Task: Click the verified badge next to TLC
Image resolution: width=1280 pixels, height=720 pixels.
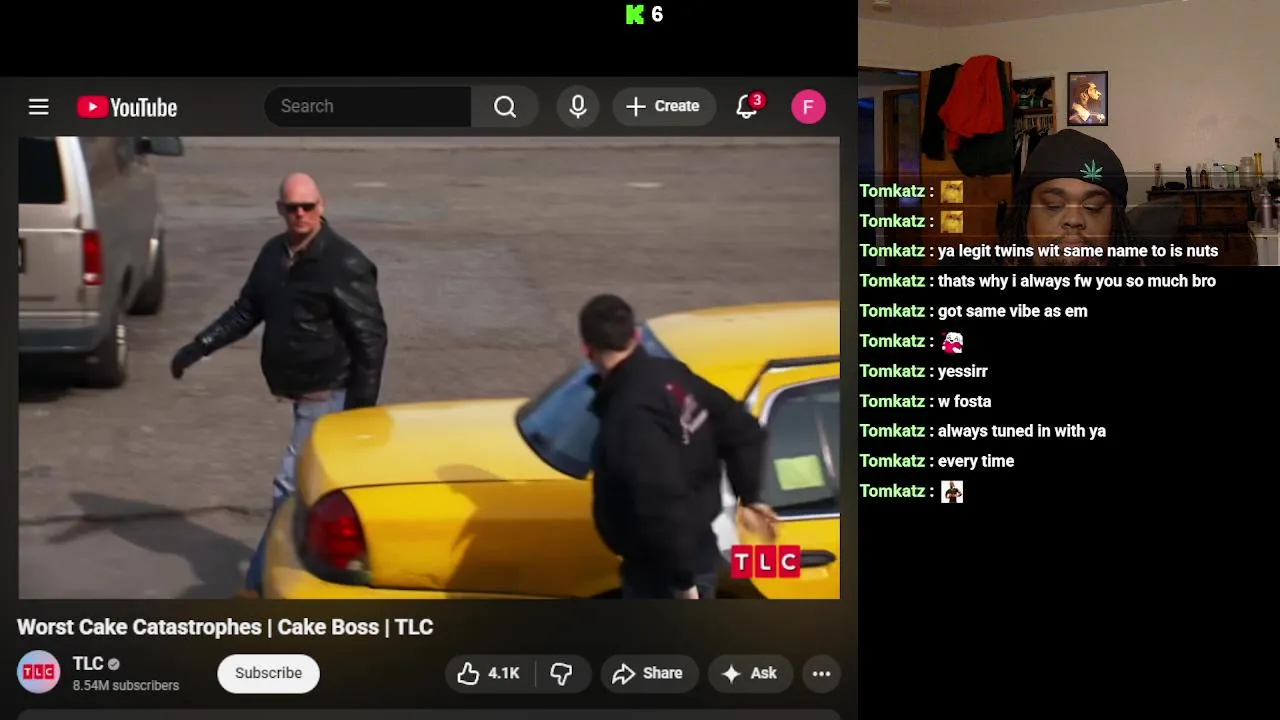Action: tap(114, 664)
